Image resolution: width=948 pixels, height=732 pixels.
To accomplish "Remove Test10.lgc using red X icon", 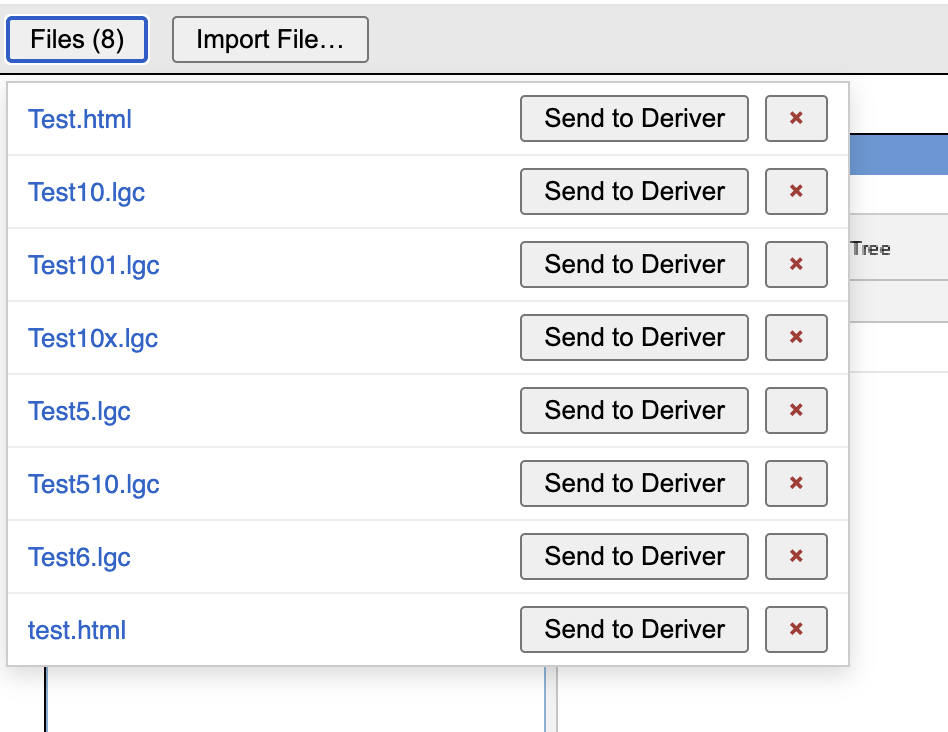I will [796, 192].
